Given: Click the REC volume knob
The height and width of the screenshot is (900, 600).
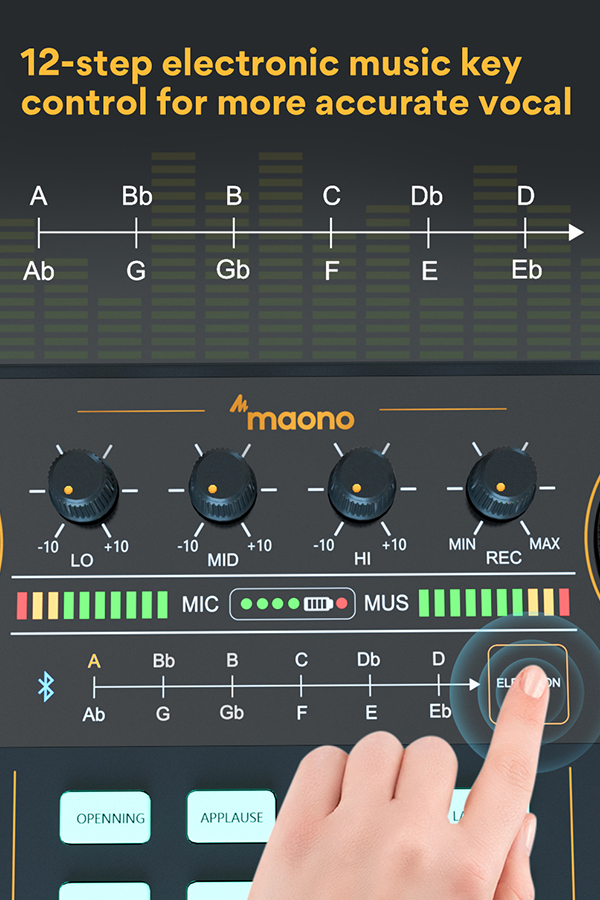Looking at the screenshot, I should point(501,483).
